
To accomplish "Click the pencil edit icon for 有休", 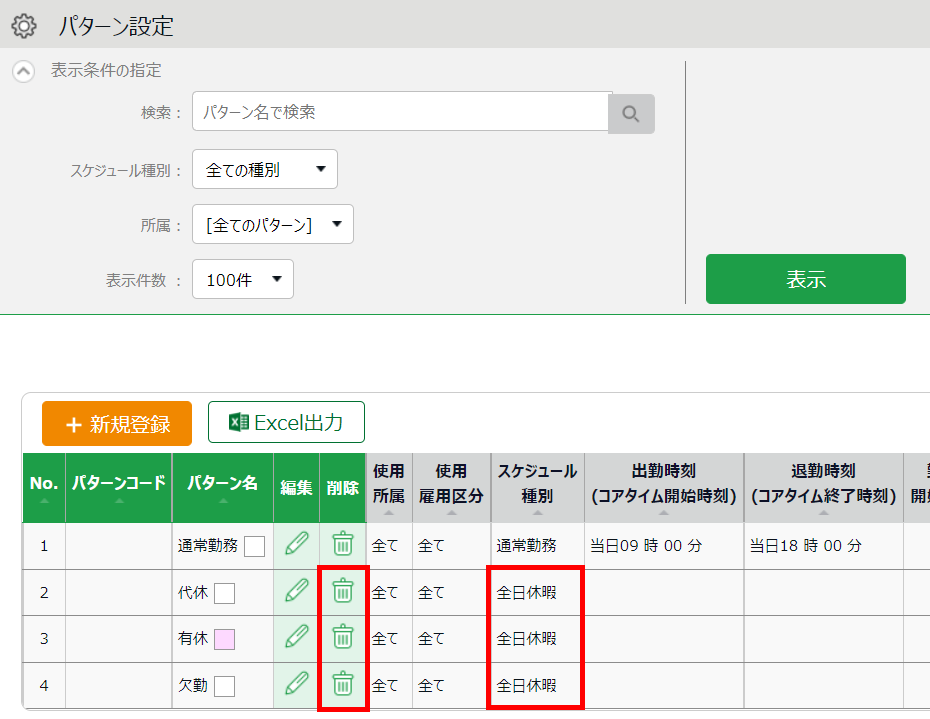I will tap(296, 637).
